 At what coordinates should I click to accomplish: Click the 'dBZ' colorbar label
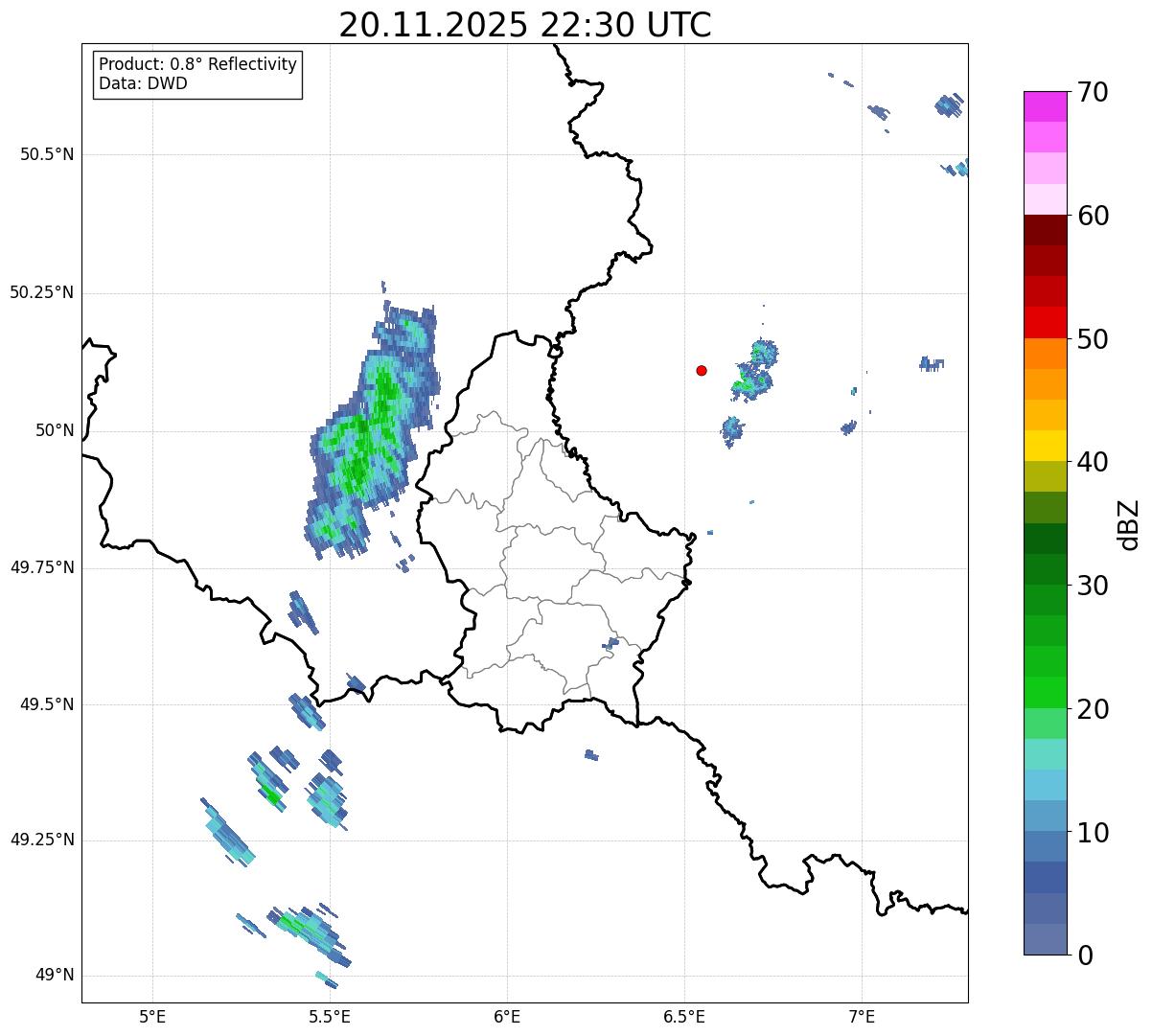[1129, 523]
